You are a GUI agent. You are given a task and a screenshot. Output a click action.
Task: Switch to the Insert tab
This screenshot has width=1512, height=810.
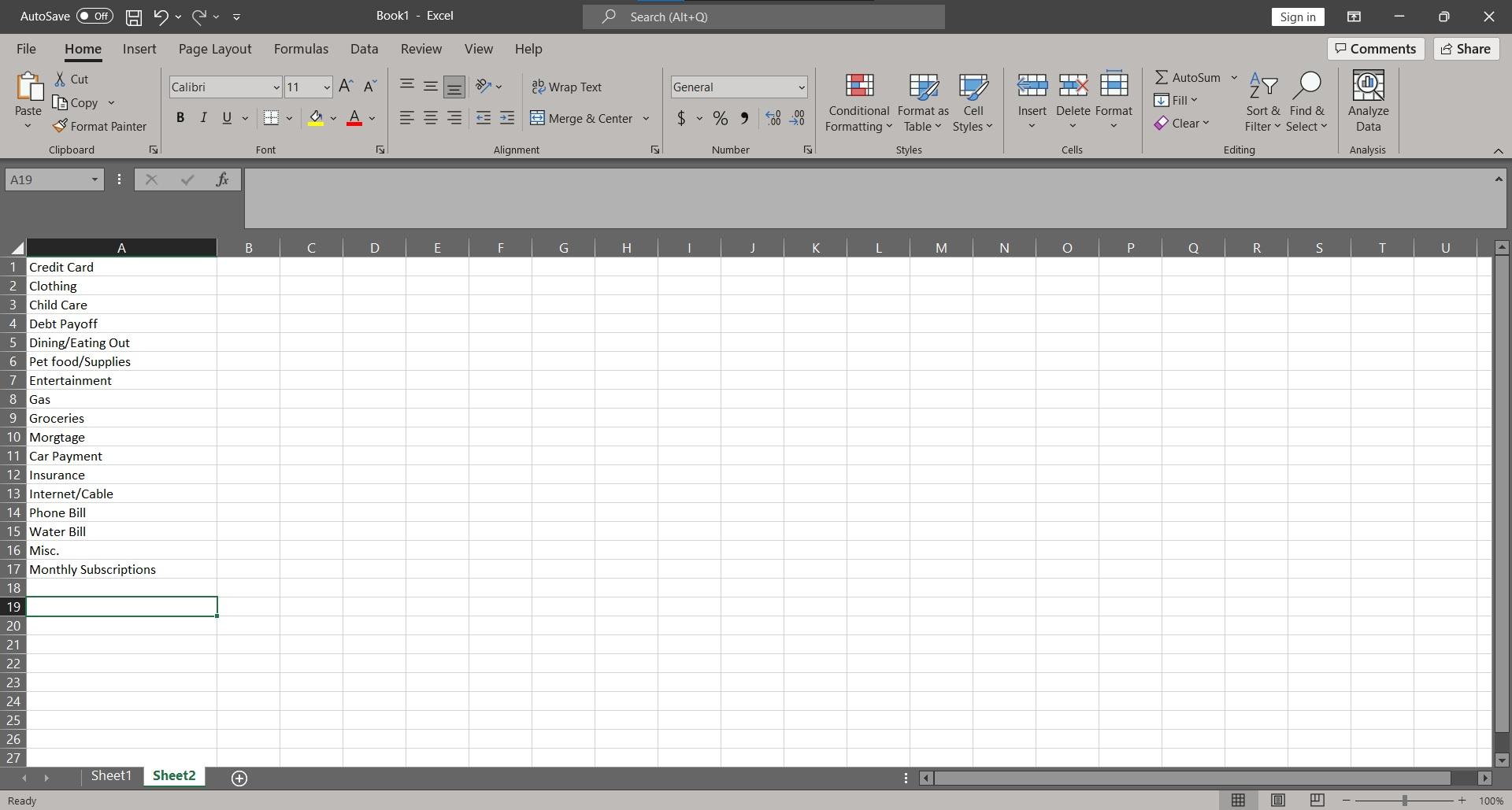click(139, 49)
